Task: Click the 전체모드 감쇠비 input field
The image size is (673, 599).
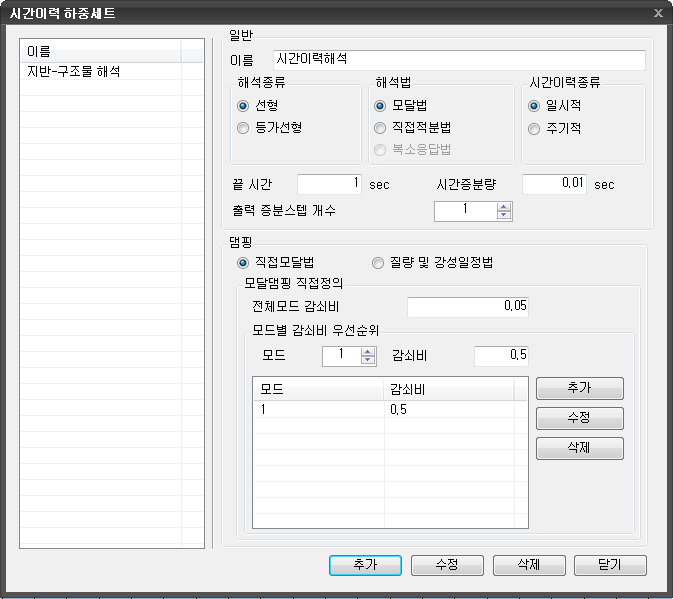Action: [x=468, y=307]
